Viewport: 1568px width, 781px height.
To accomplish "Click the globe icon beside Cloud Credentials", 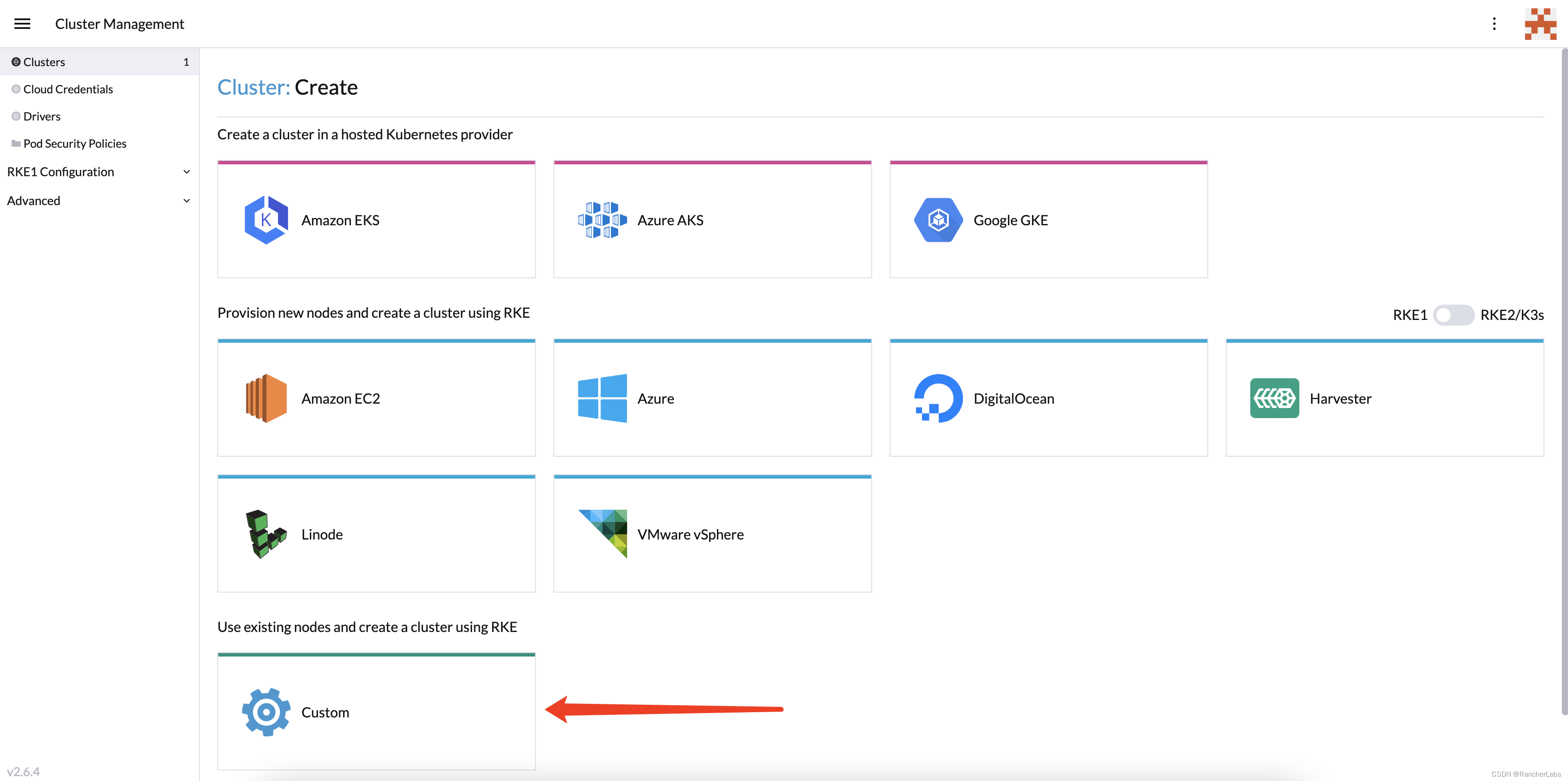I will 16,89.
